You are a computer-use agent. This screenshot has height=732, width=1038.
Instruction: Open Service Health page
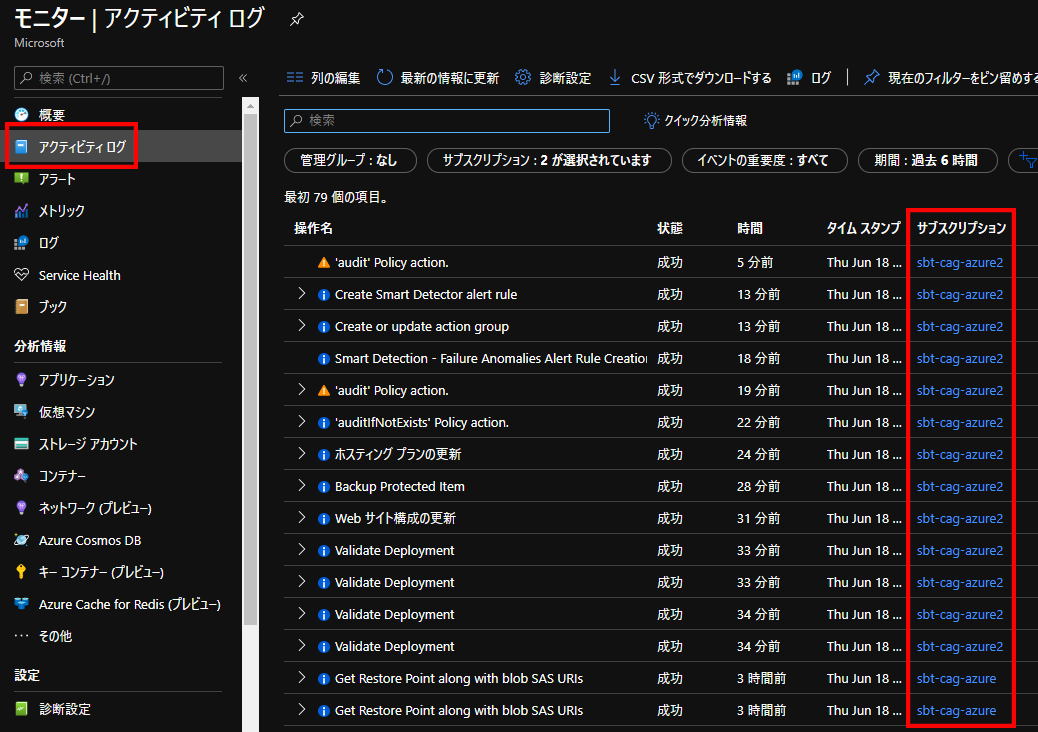tap(79, 275)
